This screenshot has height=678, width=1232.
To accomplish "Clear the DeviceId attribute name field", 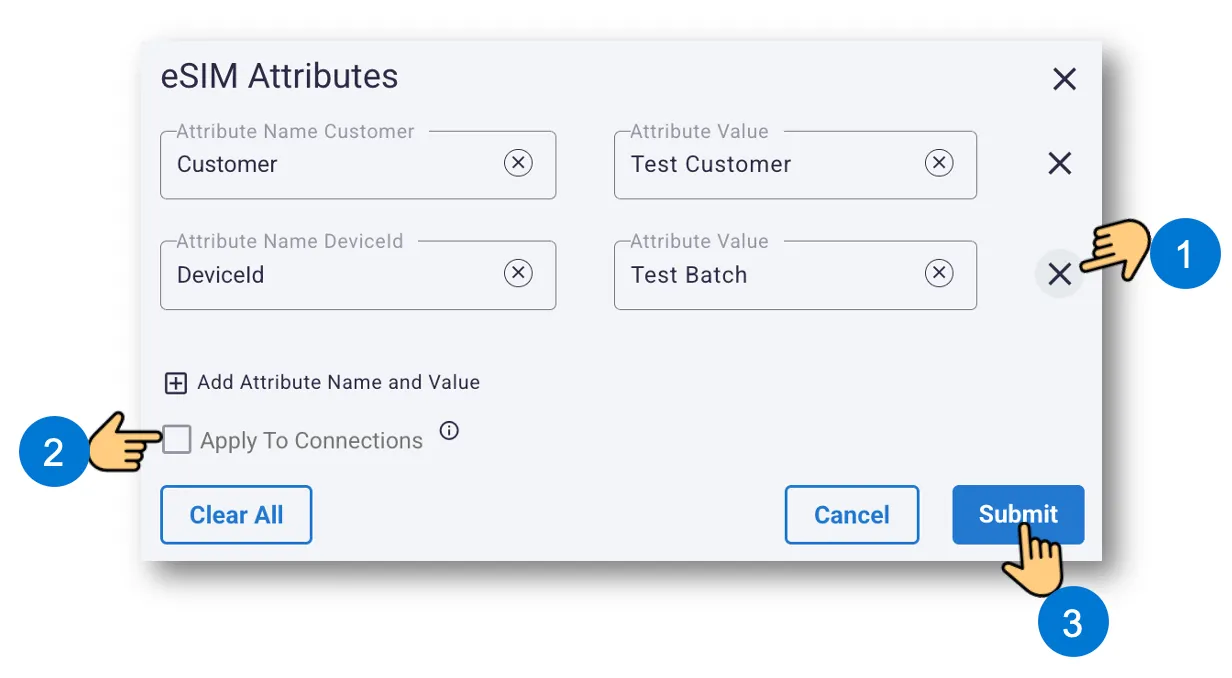I will pyautogui.click(x=518, y=273).
